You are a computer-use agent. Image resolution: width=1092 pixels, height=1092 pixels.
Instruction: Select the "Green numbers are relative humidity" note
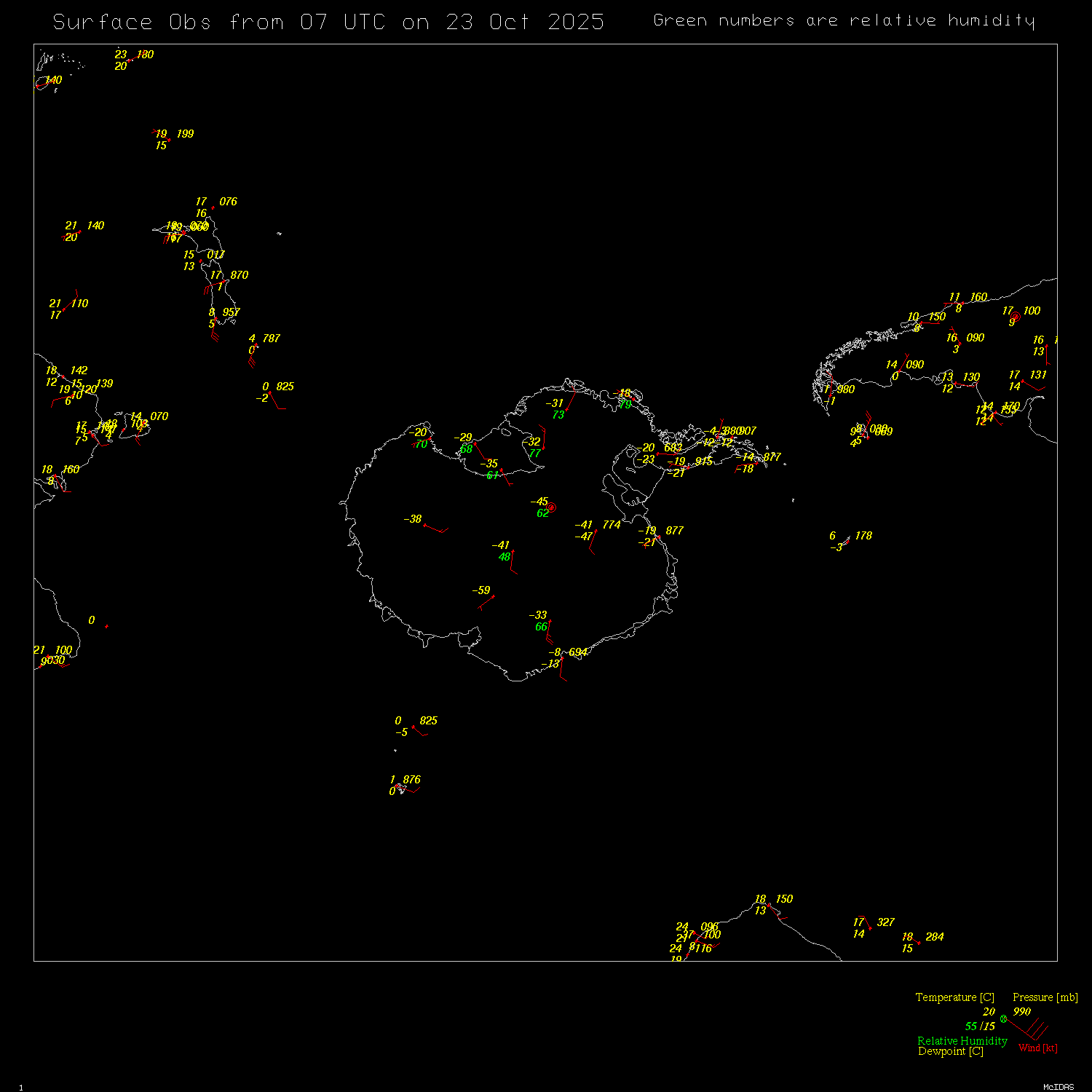843,20
